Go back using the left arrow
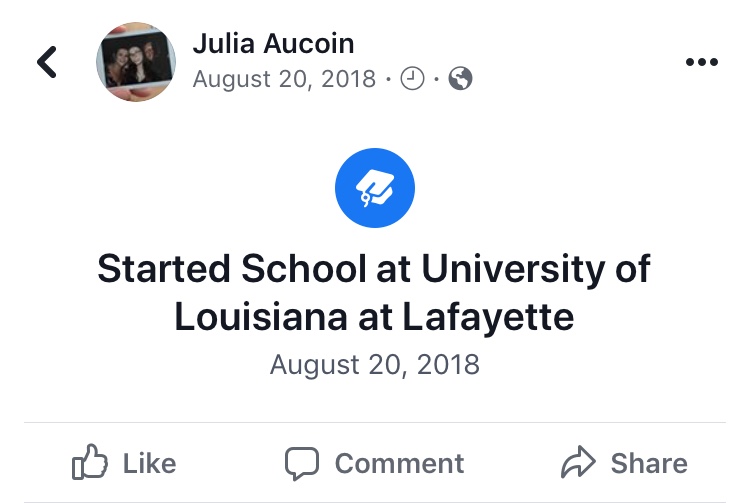 [47, 62]
